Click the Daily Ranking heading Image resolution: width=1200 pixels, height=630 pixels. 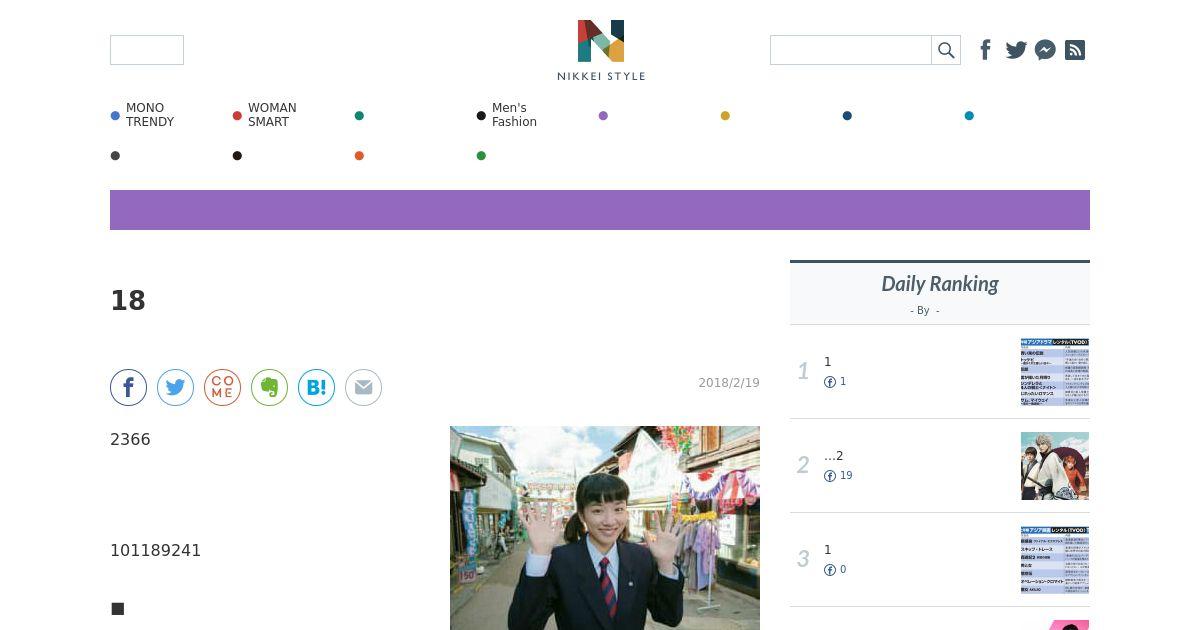point(940,284)
